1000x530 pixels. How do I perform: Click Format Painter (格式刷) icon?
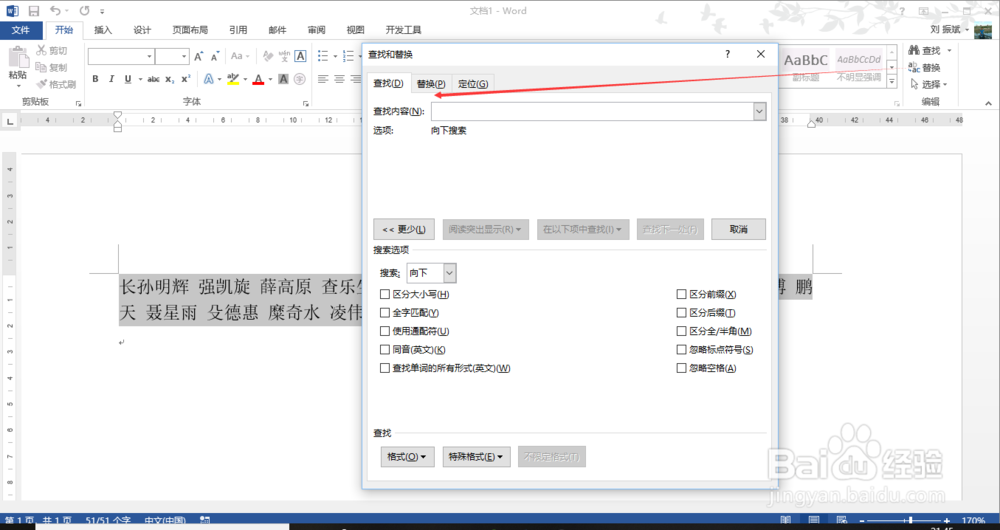[x=41, y=84]
